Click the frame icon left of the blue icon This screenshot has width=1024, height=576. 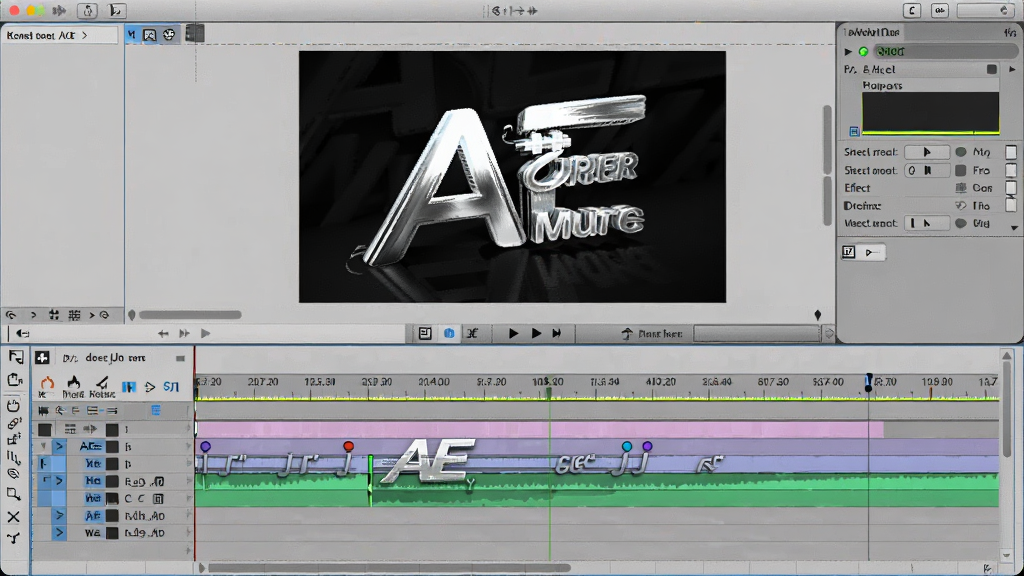coord(425,334)
